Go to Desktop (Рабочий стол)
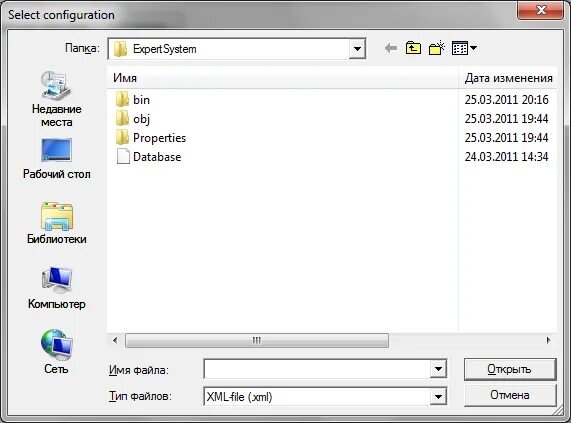The width and height of the screenshot is (571, 423). 56,159
